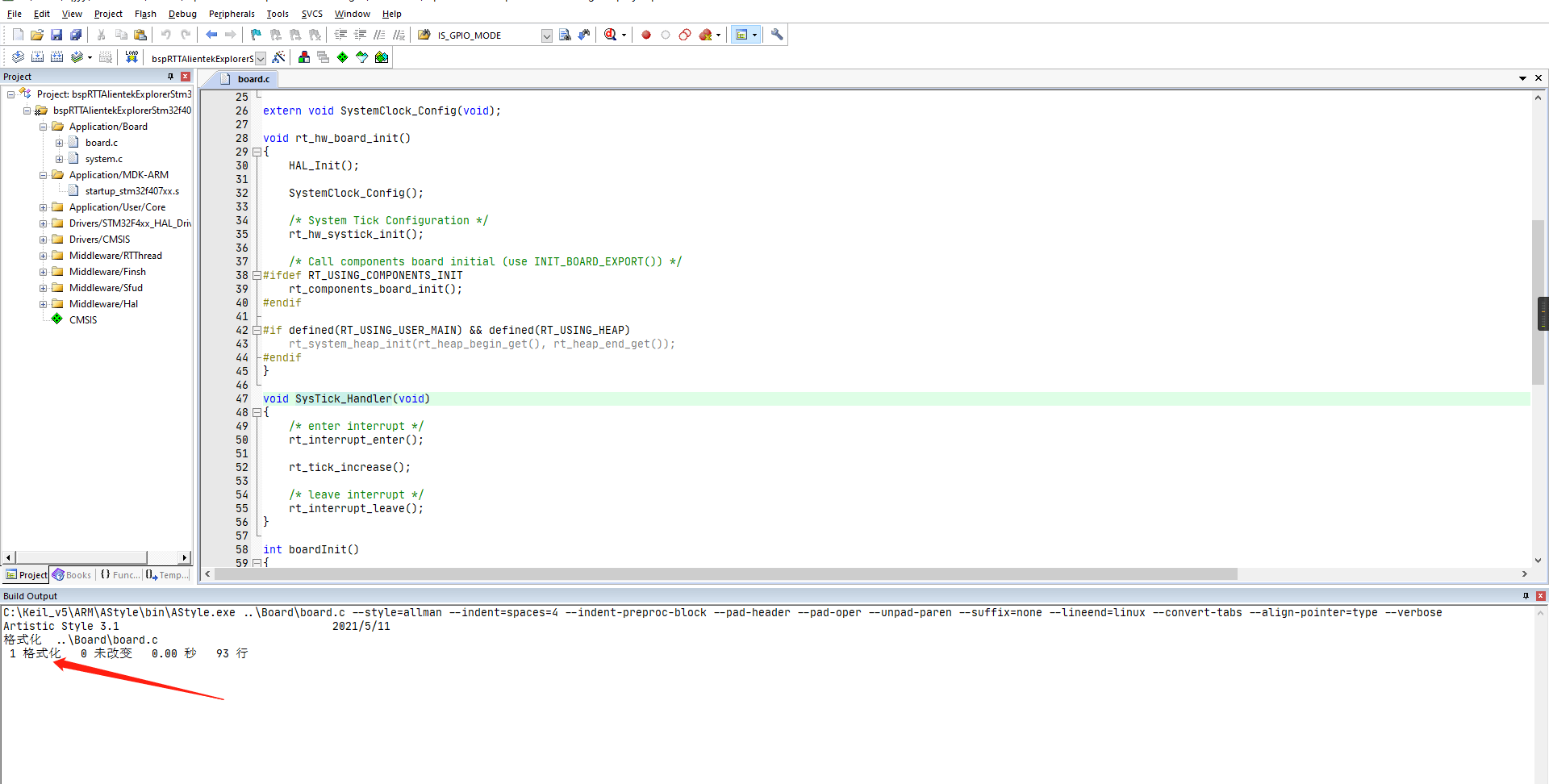This screenshot has width=1549, height=784.
Task: Pin the Project panel with pushpin
Action: click(170, 77)
